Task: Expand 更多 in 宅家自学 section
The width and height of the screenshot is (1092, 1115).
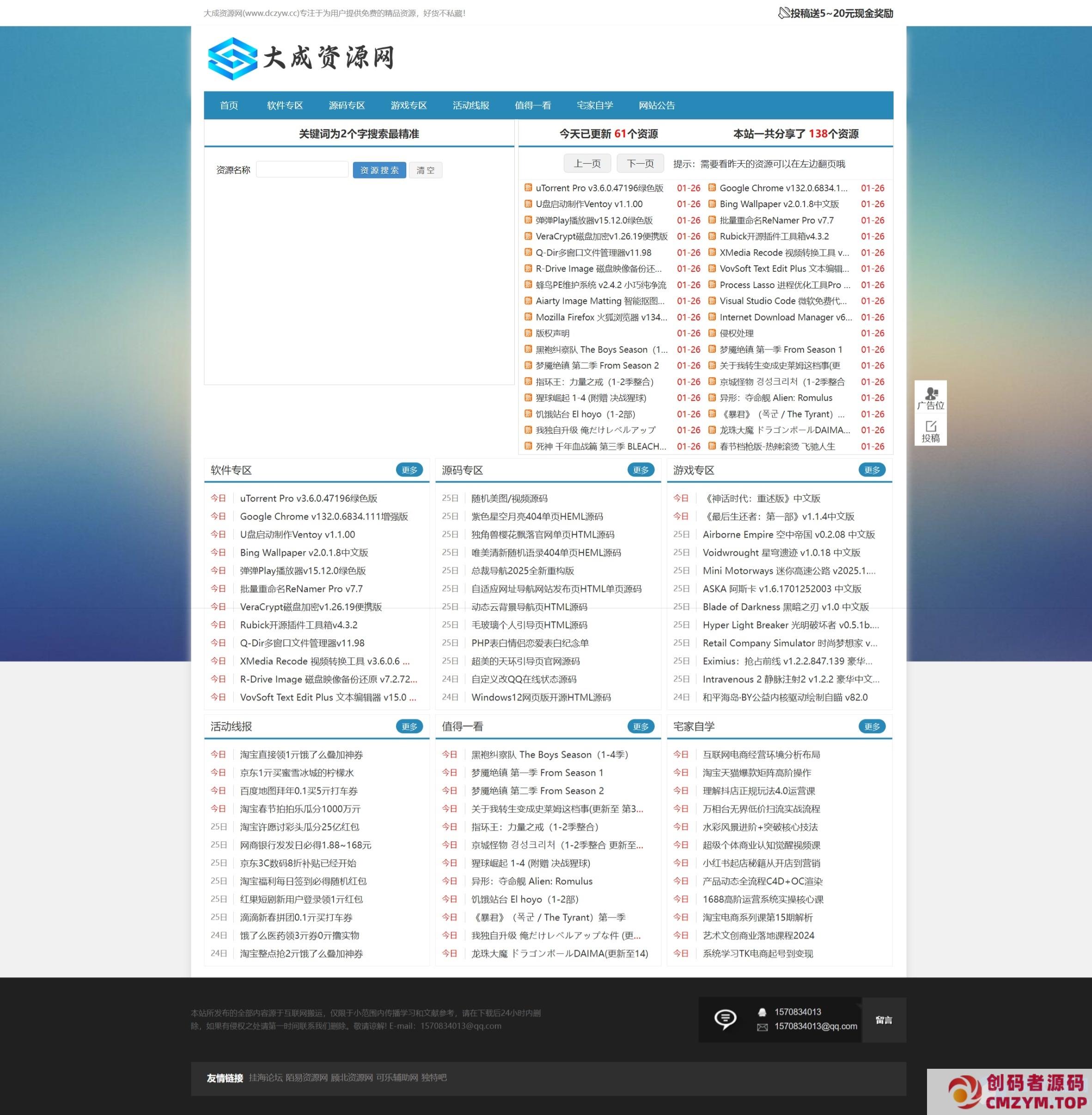Action: [x=872, y=727]
